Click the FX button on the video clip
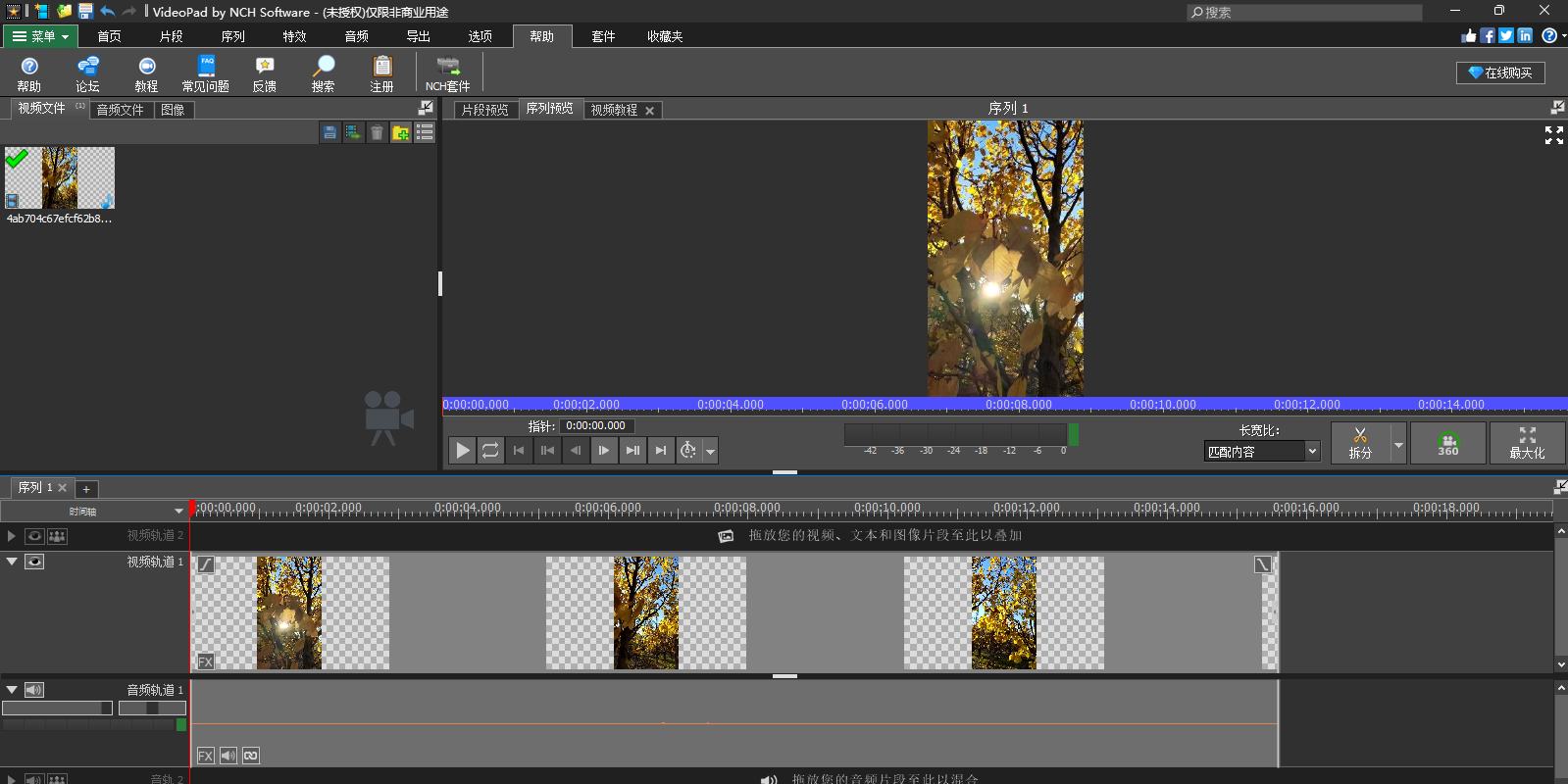Screen dimensions: 1568x784 coord(205,661)
